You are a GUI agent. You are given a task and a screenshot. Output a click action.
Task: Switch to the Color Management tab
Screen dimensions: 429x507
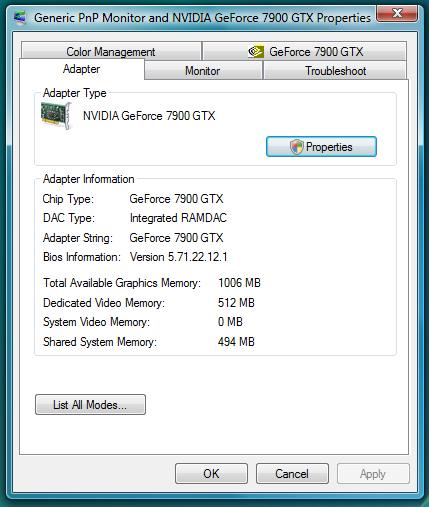click(111, 51)
